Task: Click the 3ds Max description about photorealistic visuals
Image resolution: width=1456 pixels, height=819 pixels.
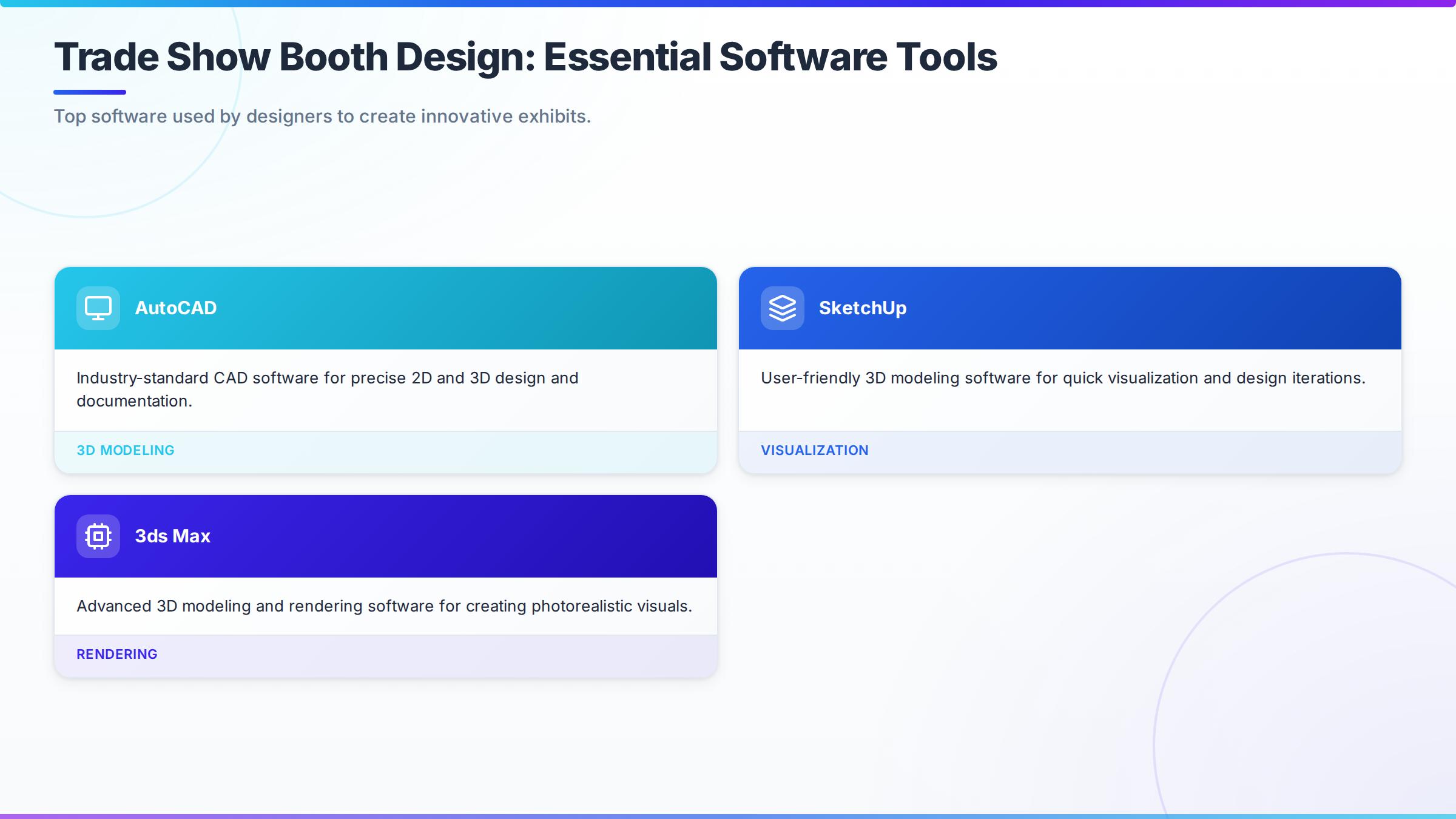Action: (384, 606)
